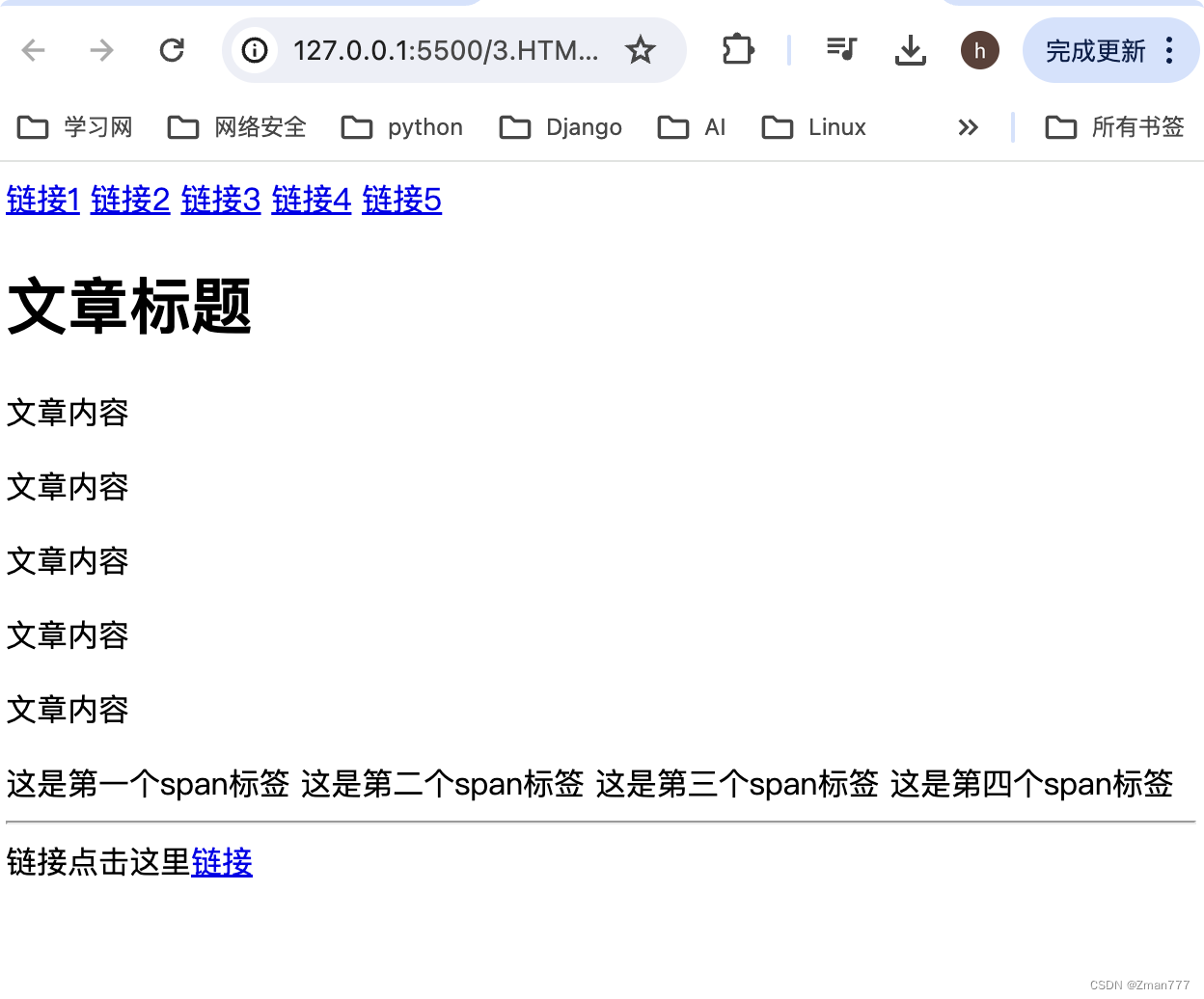Open site information via the info icon
Image resolution: width=1204 pixels, height=999 pixels.
tap(253, 50)
